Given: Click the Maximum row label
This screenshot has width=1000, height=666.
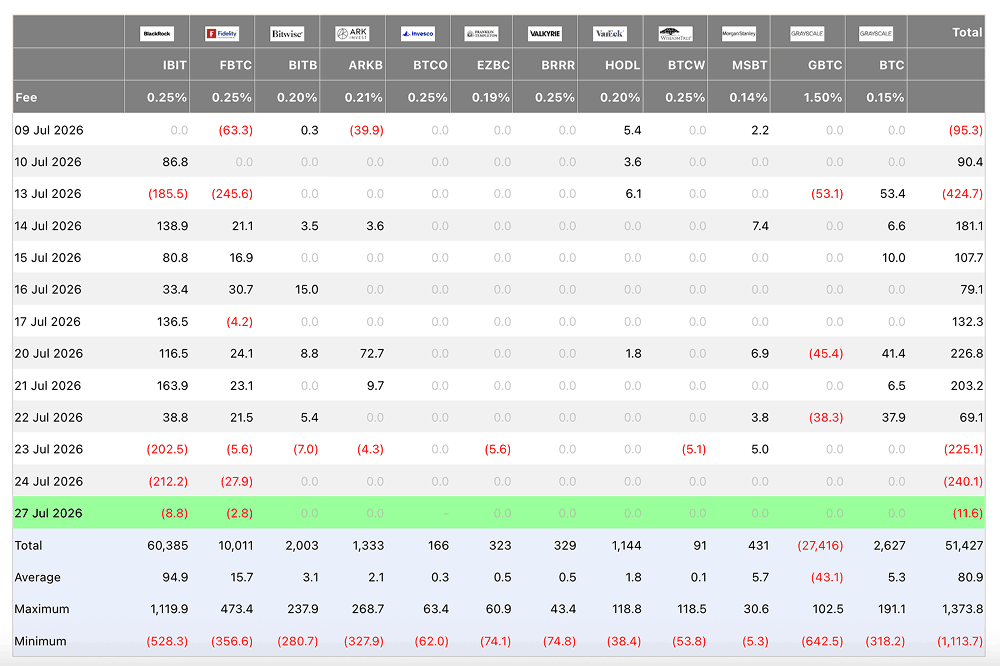Looking at the screenshot, I should tap(41, 609).
